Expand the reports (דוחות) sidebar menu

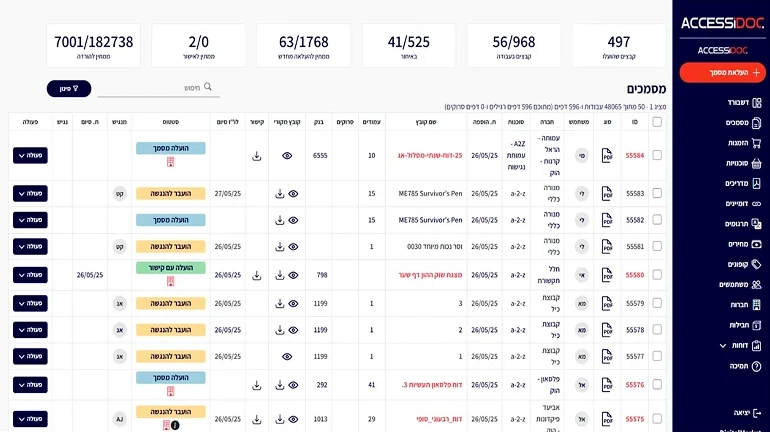tap(741, 346)
